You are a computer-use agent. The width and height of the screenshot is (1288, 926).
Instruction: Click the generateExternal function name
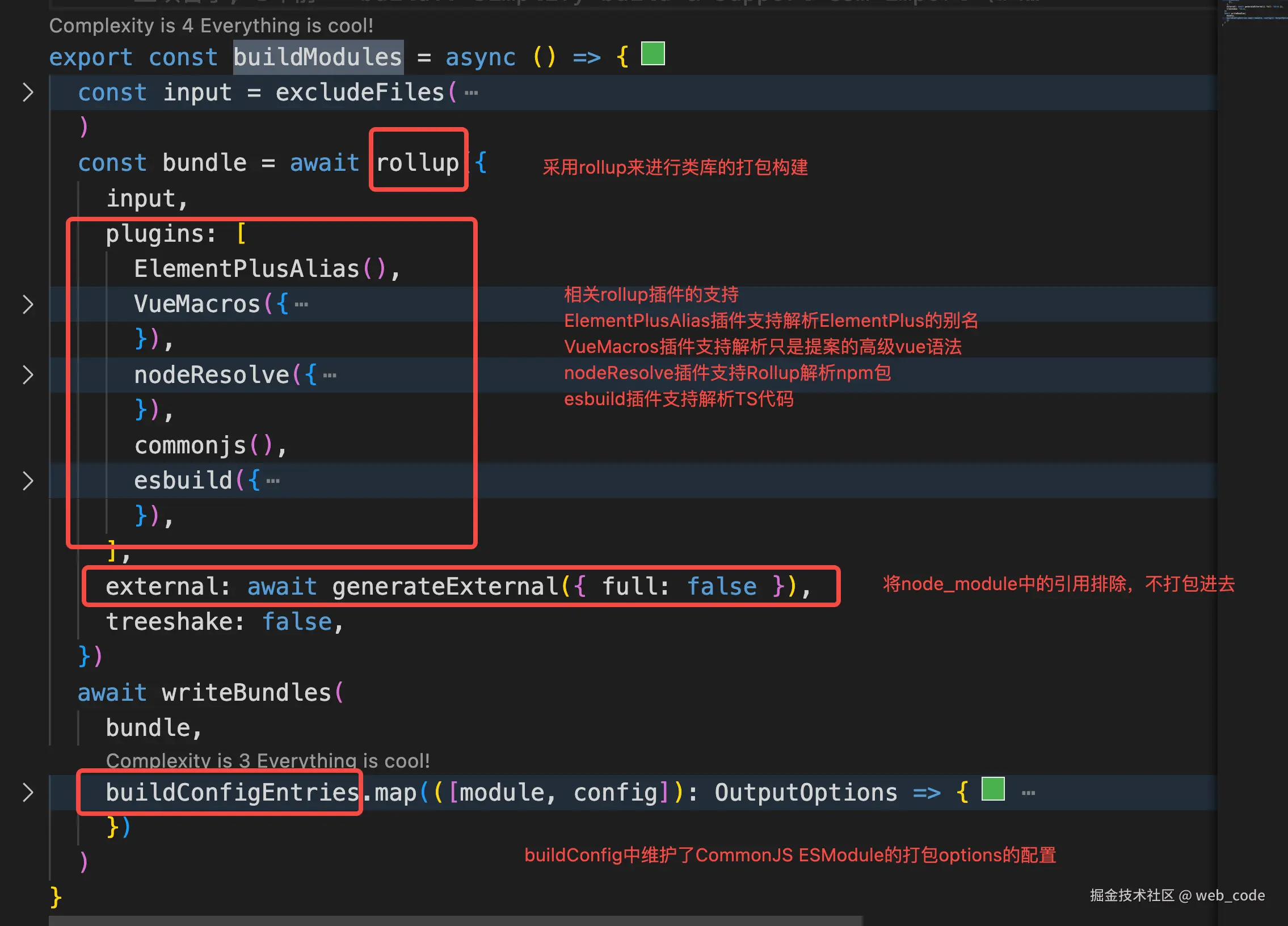tap(445, 587)
